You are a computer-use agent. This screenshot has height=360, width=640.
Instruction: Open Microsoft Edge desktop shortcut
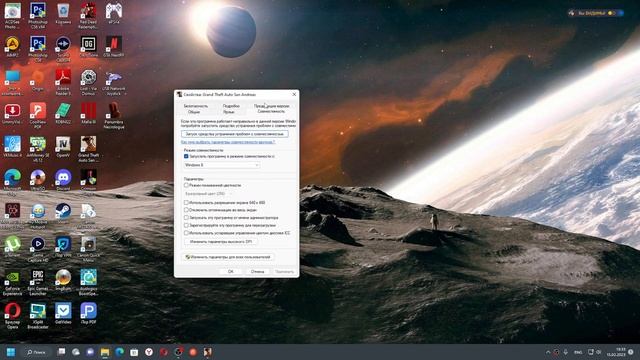click(x=12, y=182)
